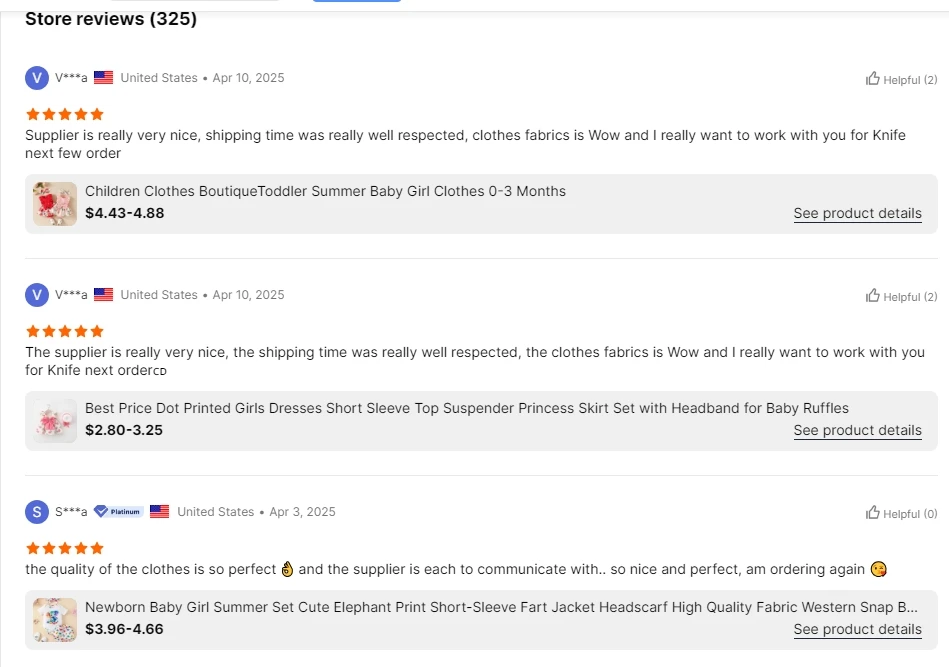
Task: Click the V avatar on the Children Clothes Boutique review
Action: [x=37, y=78]
